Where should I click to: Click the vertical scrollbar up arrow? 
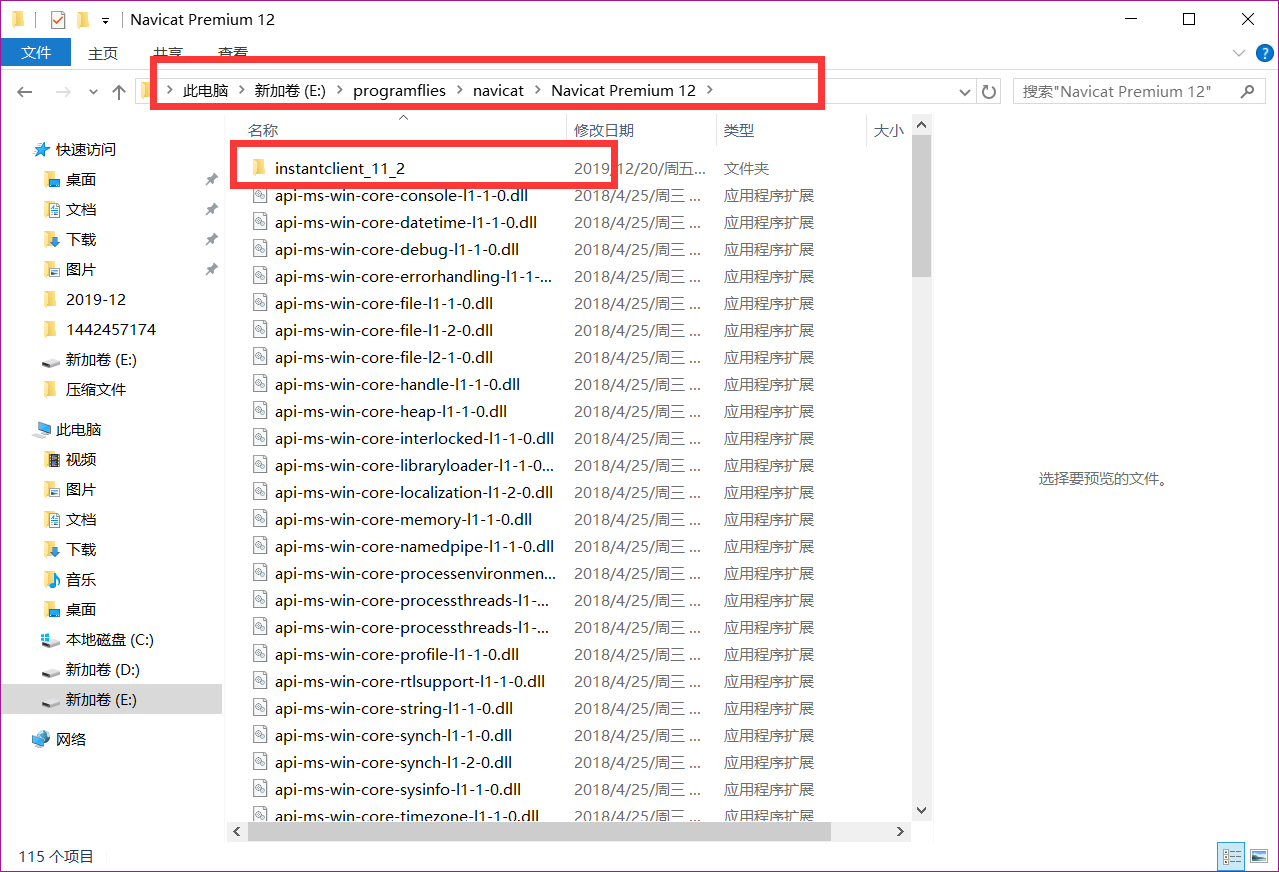pyautogui.click(x=921, y=124)
